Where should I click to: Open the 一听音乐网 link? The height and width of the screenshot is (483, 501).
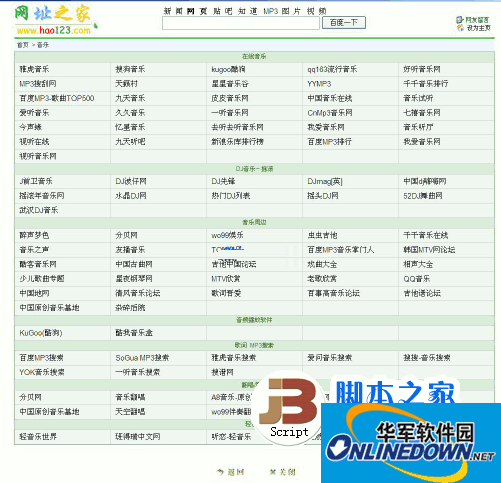coord(230,113)
